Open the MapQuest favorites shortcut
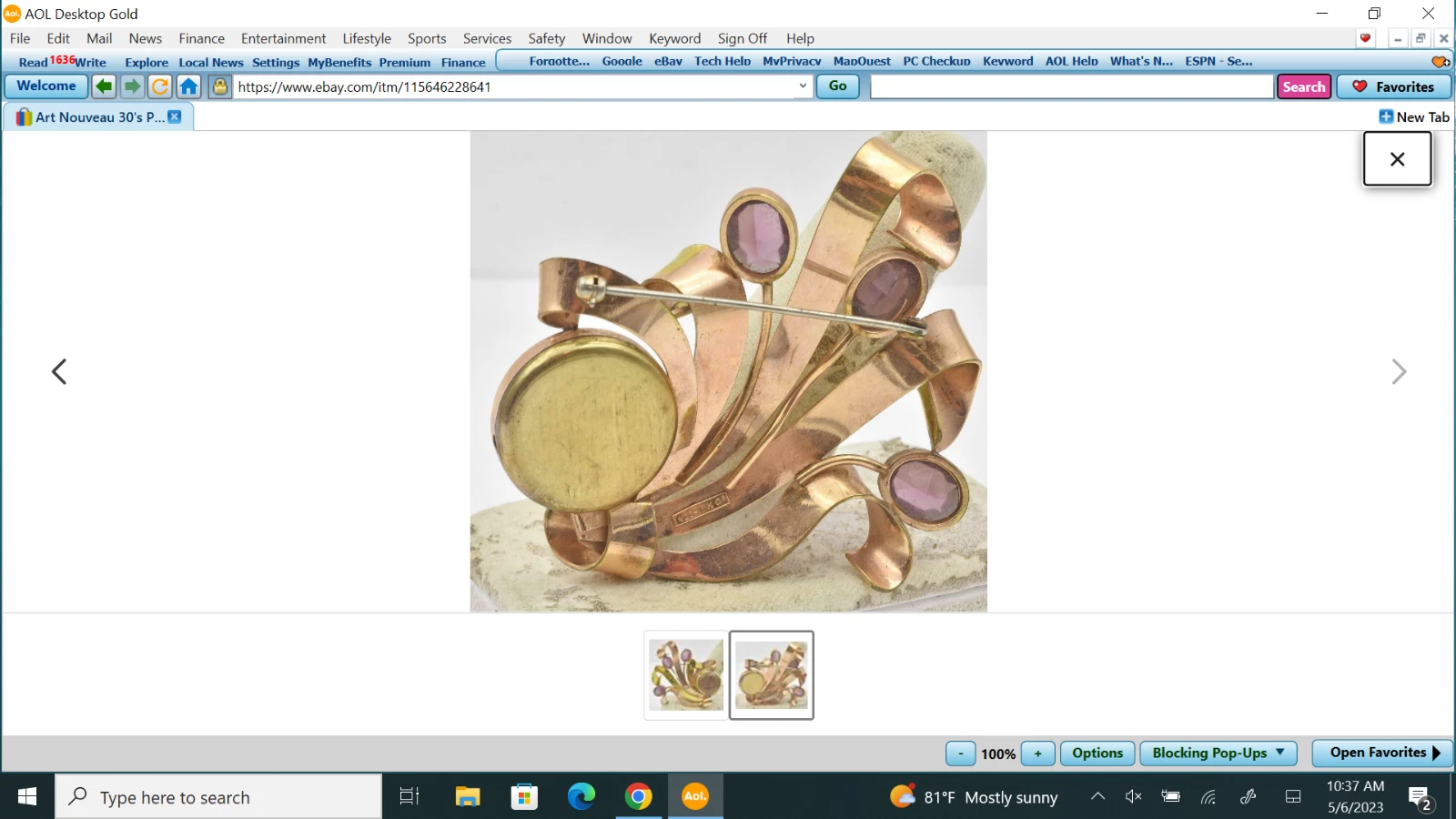This screenshot has width=1456, height=819. [862, 62]
